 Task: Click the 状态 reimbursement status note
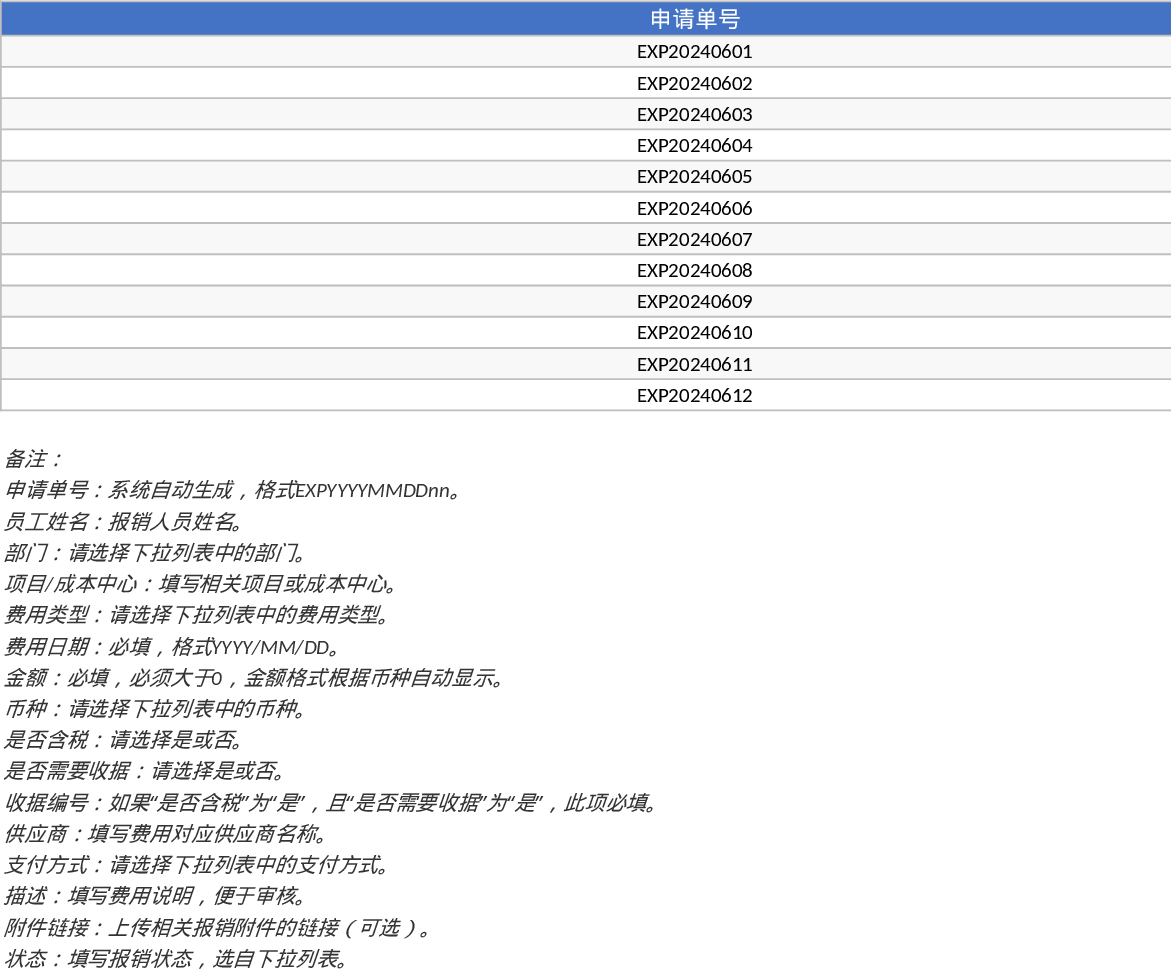coord(178,959)
